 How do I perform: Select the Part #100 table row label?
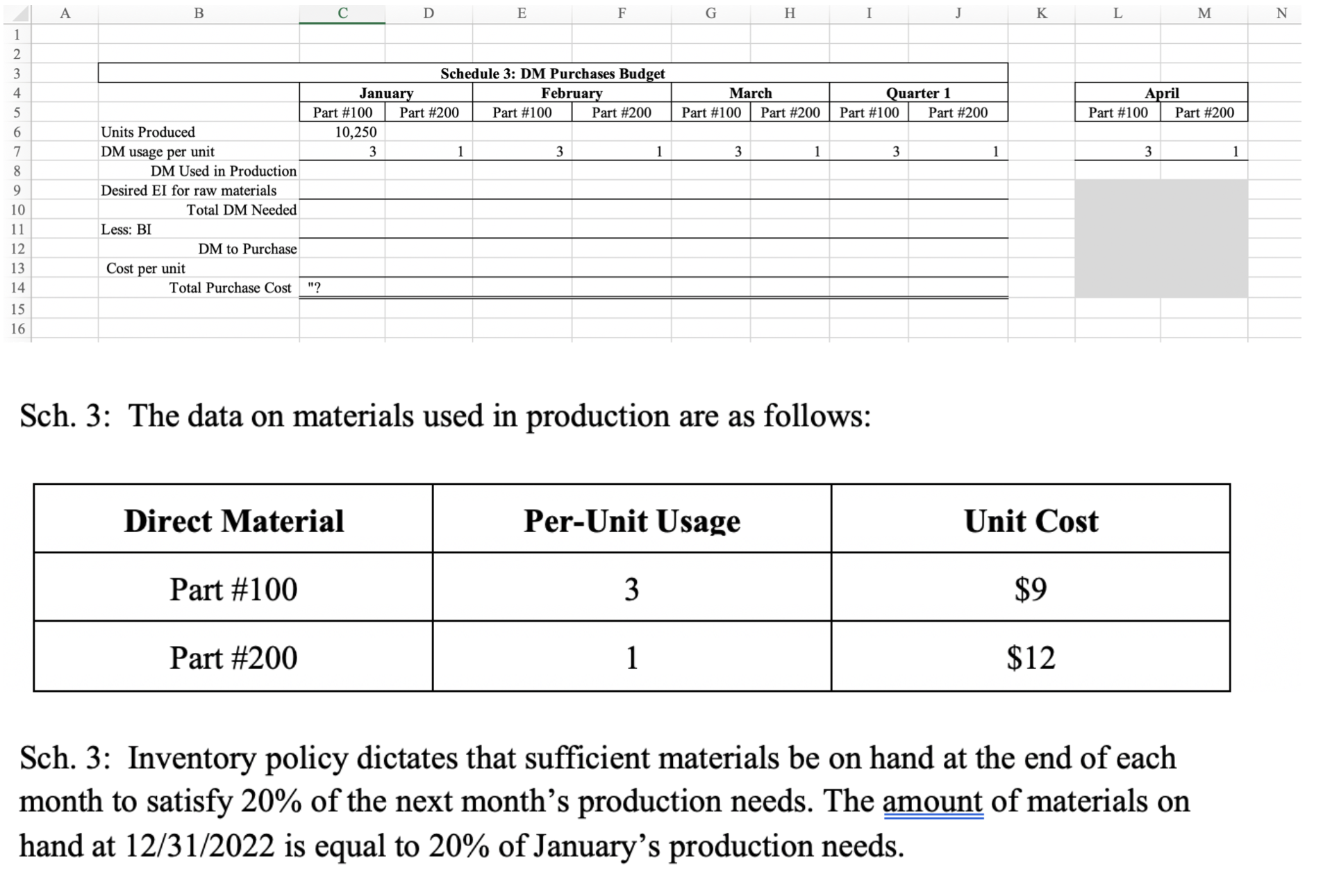tap(233, 589)
